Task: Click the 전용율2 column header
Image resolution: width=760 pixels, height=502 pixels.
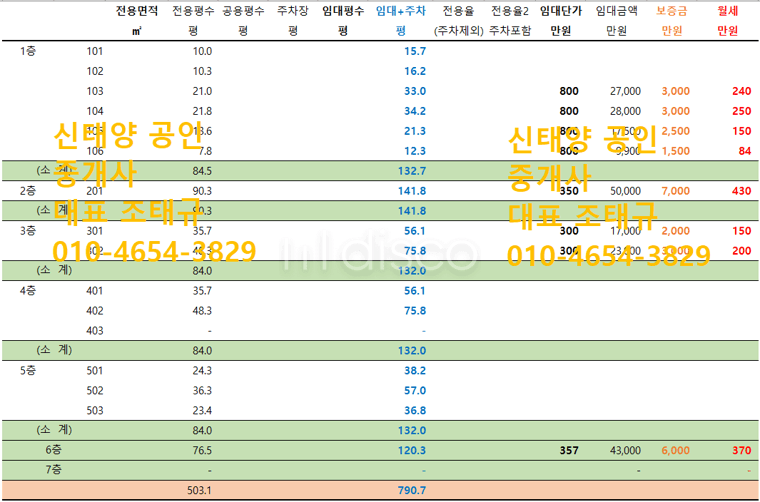Action: click(510, 11)
